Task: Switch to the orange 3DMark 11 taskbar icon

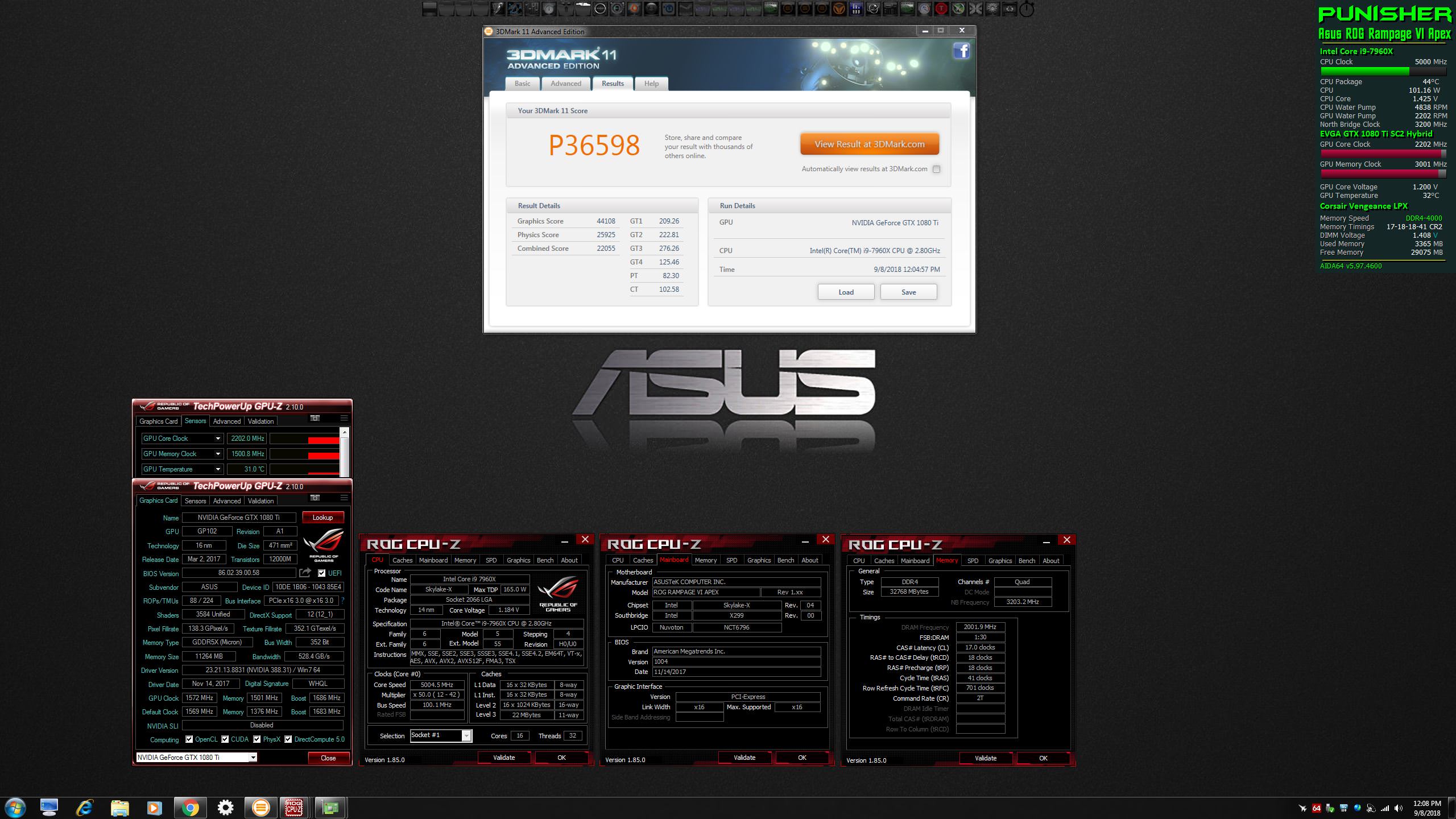Action: [x=260, y=808]
